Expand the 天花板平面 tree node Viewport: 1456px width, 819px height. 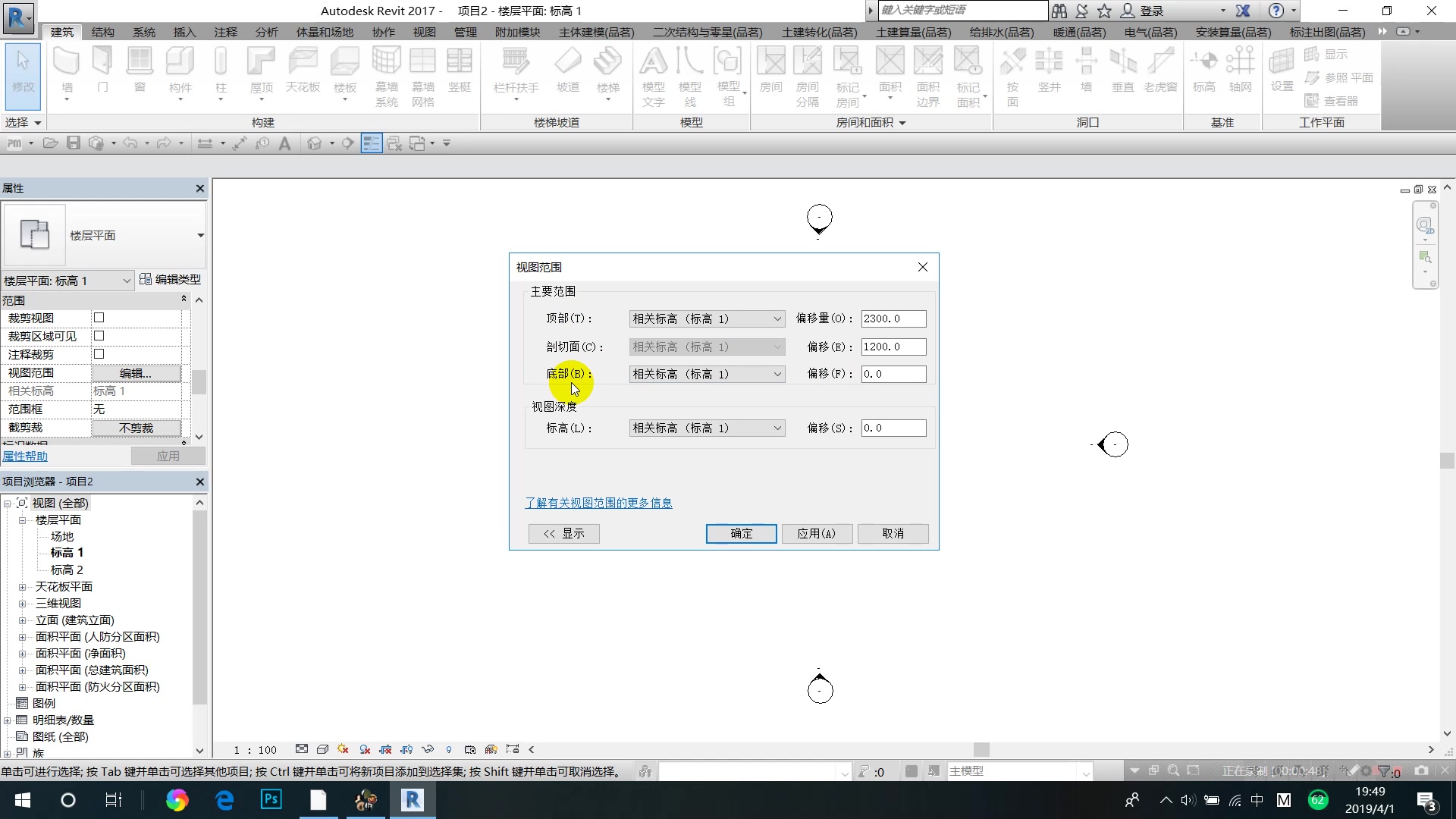click(x=22, y=587)
